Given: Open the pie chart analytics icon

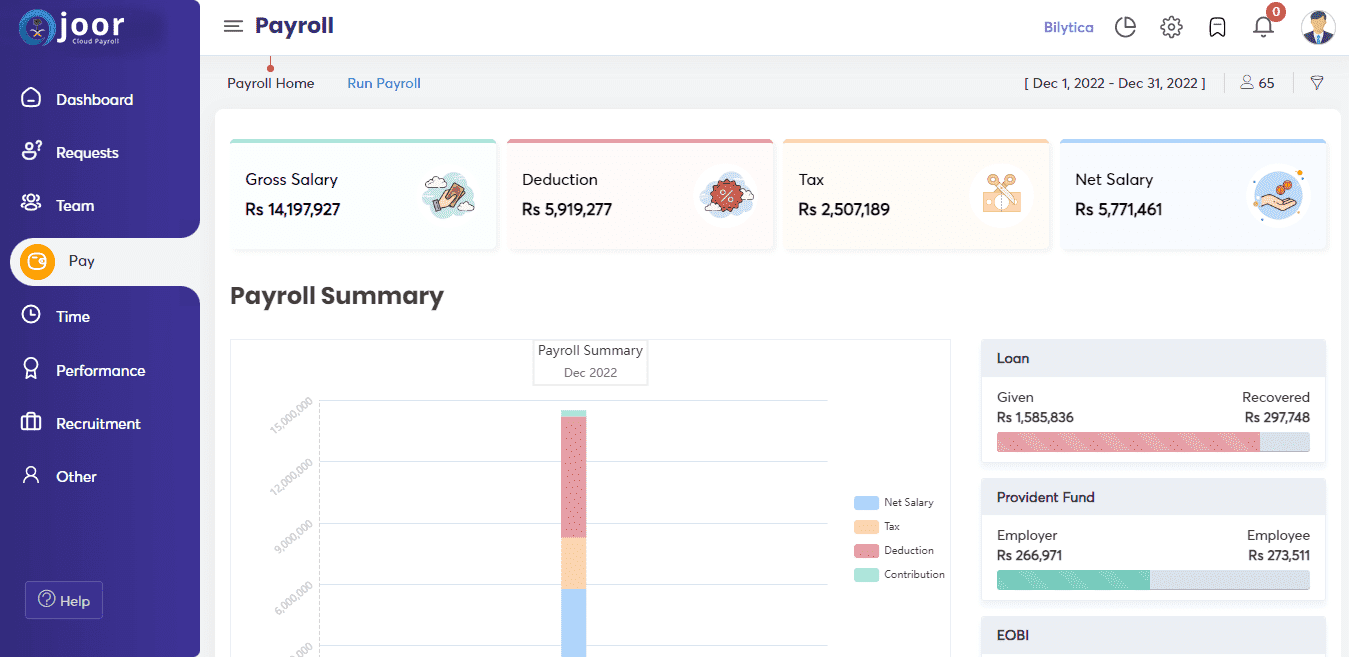Looking at the screenshot, I should (x=1125, y=27).
